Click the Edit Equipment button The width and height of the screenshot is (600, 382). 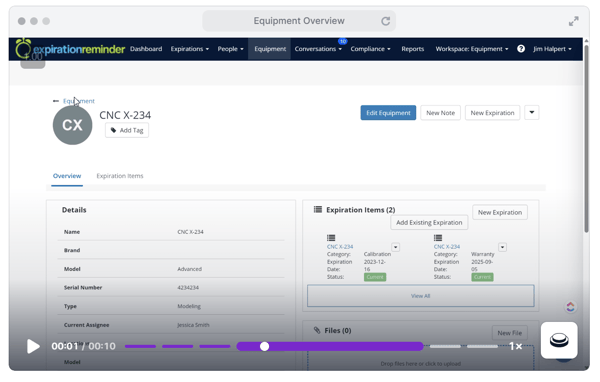click(x=388, y=113)
